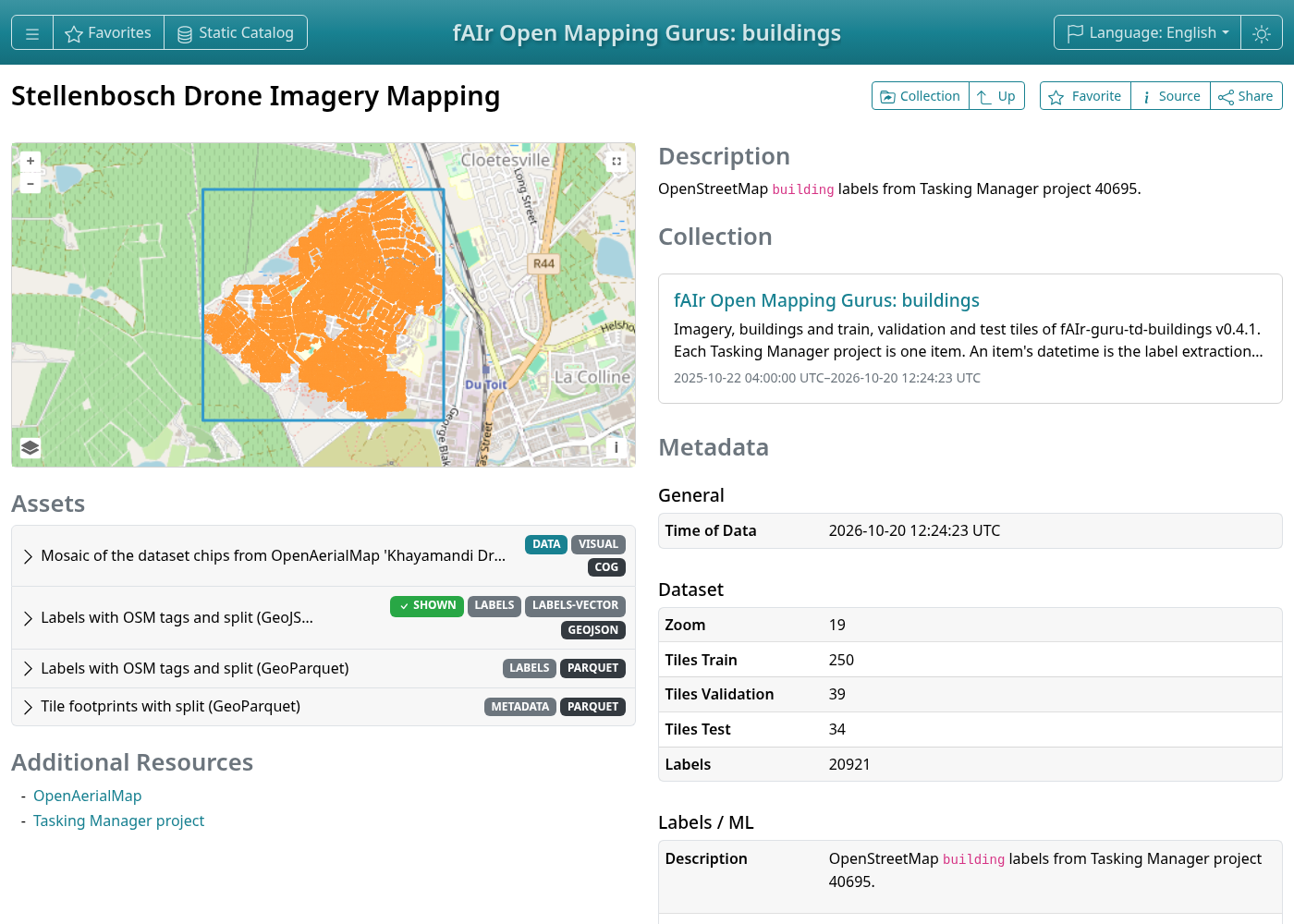Zoom out on the map
Viewport: 1294px width, 924px height.
(x=31, y=183)
